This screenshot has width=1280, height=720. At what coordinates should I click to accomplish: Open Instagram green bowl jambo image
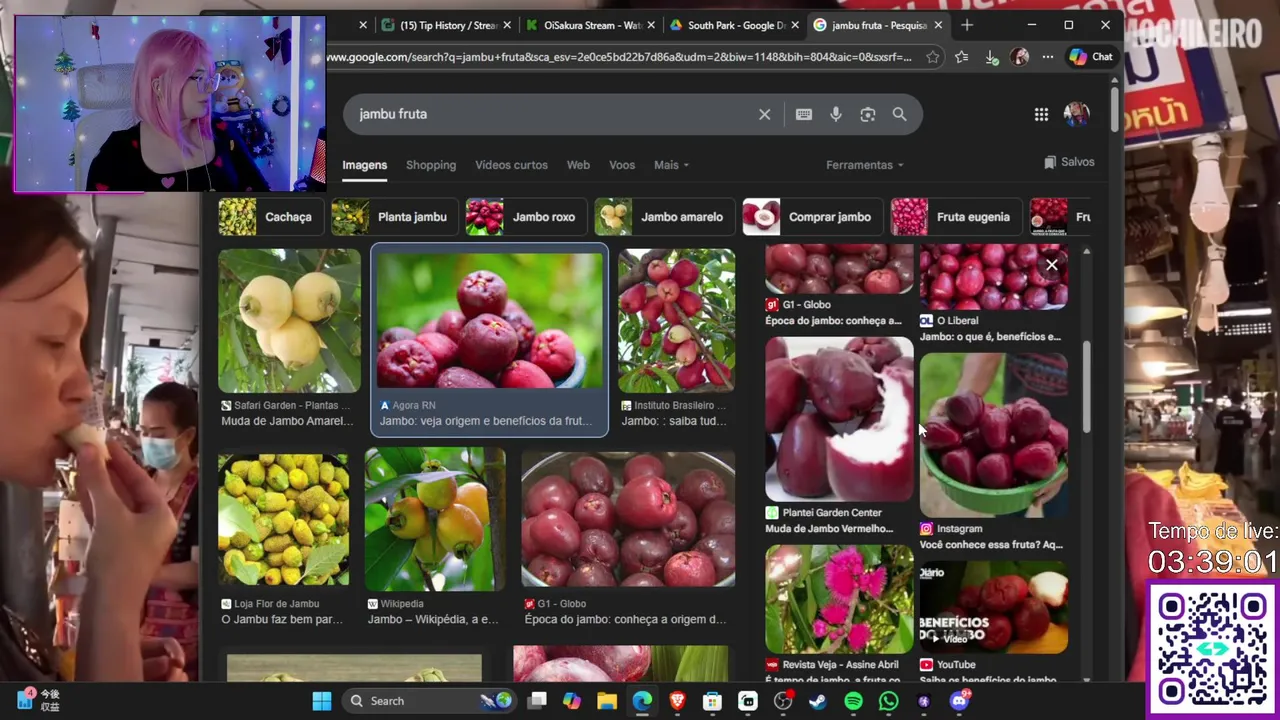pos(993,435)
